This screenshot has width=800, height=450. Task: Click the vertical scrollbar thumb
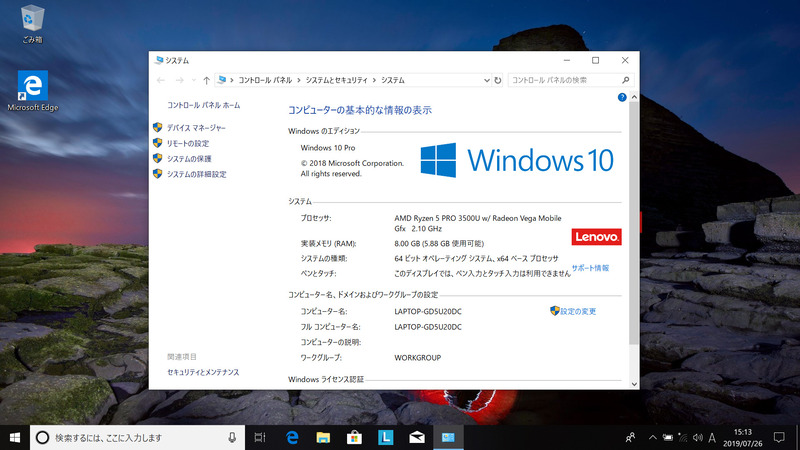(x=634, y=223)
